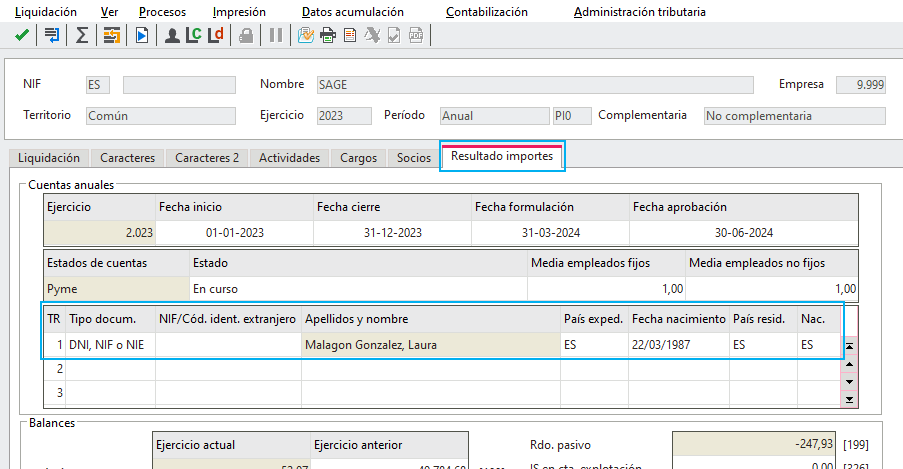The width and height of the screenshot is (903, 469).
Task: Switch to the Socios tab
Action: click(413, 157)
